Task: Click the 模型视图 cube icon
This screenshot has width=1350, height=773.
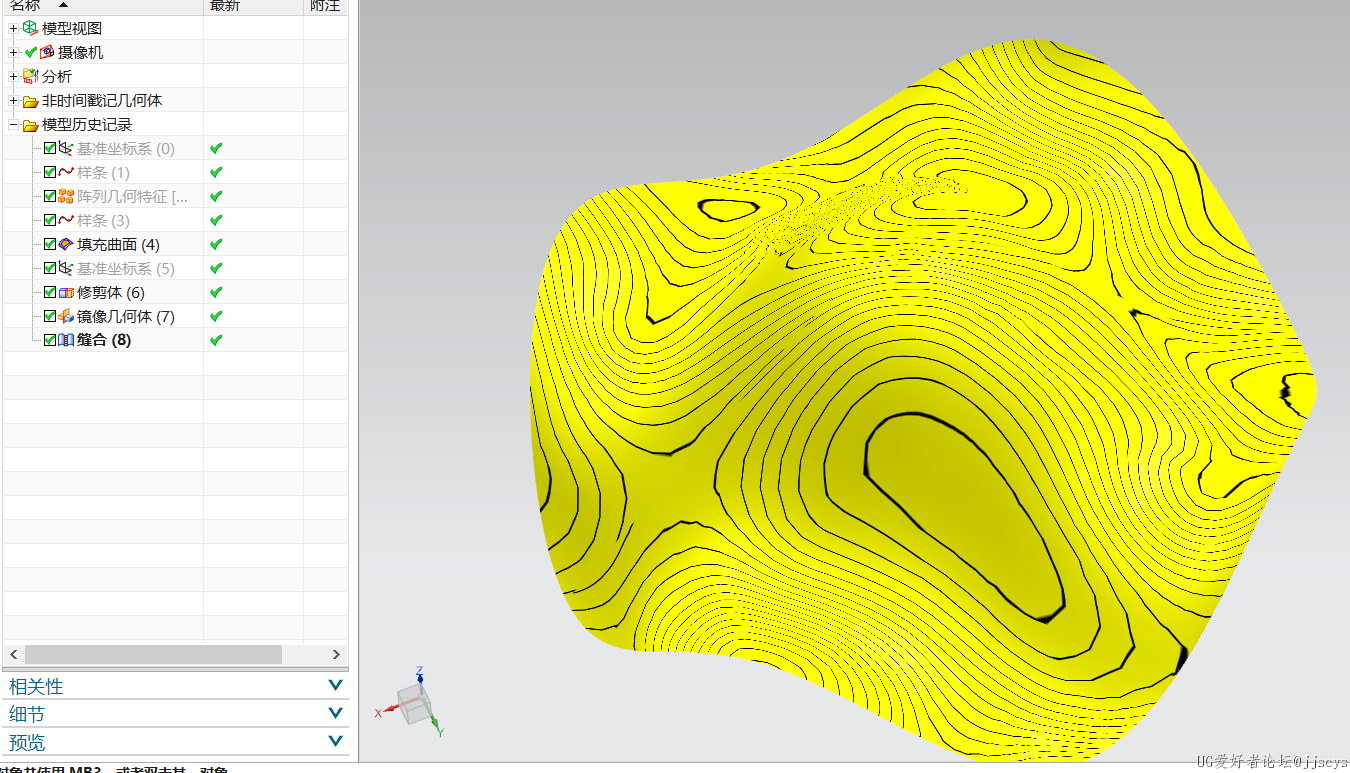Action: (30, 28)
